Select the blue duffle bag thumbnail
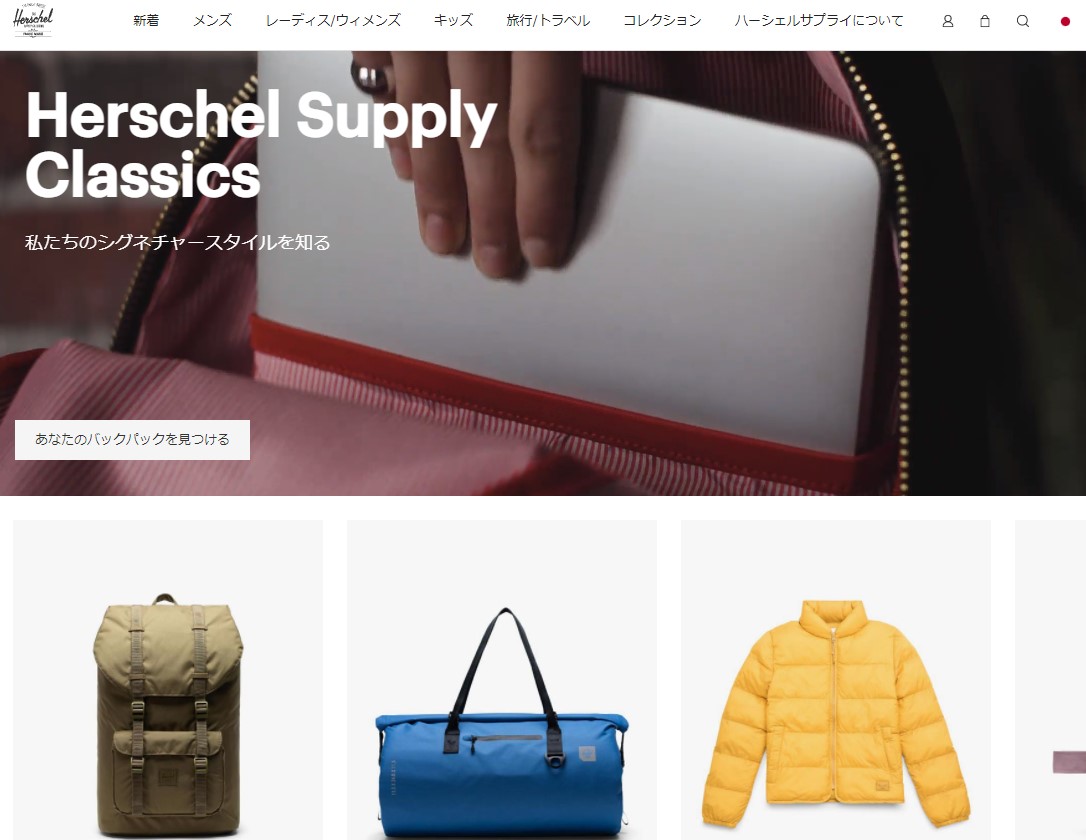This screenshot has width=1086, height=840. tap(501, 680)
